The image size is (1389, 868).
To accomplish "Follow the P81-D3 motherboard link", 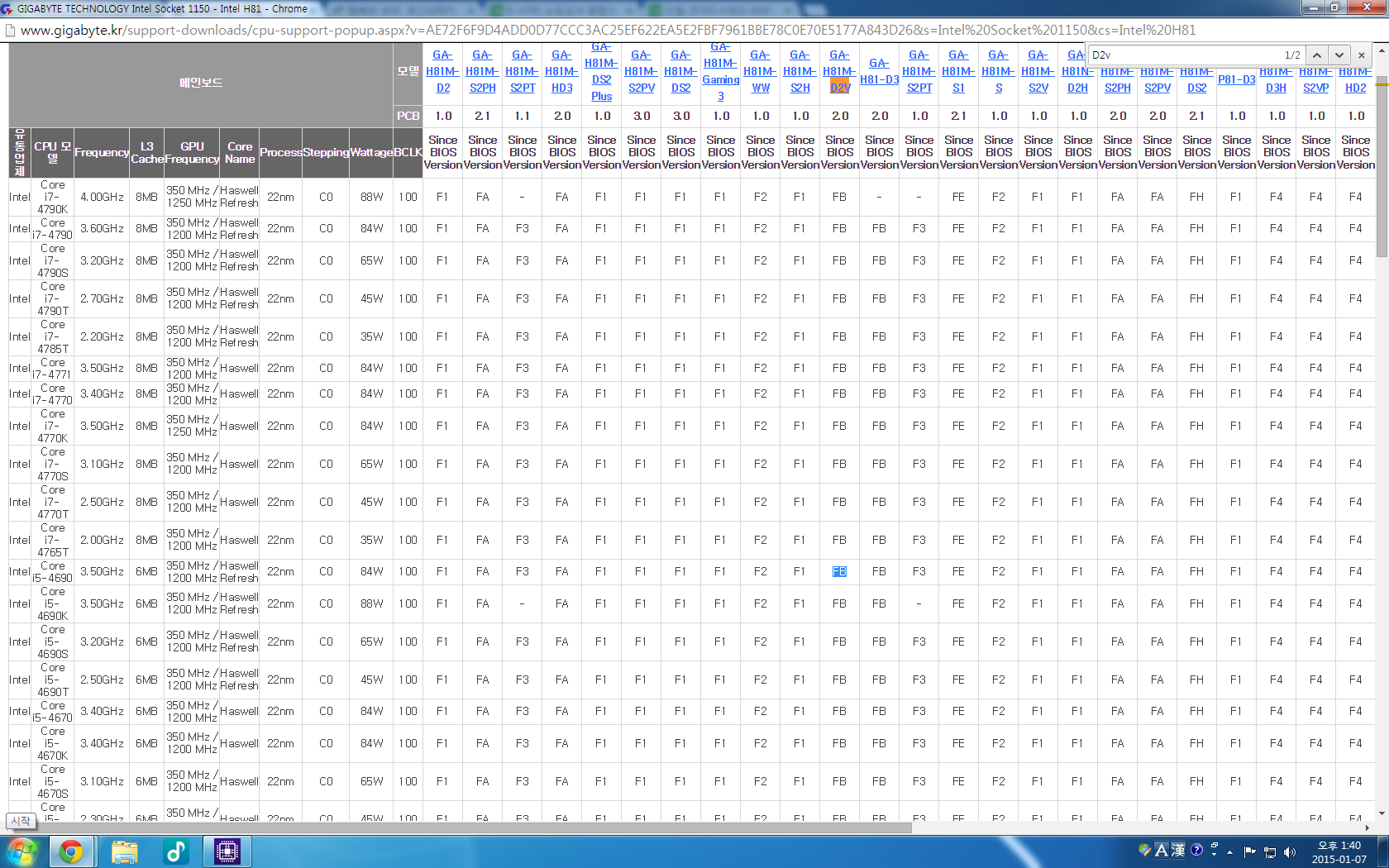I will tap(1236, 80).
